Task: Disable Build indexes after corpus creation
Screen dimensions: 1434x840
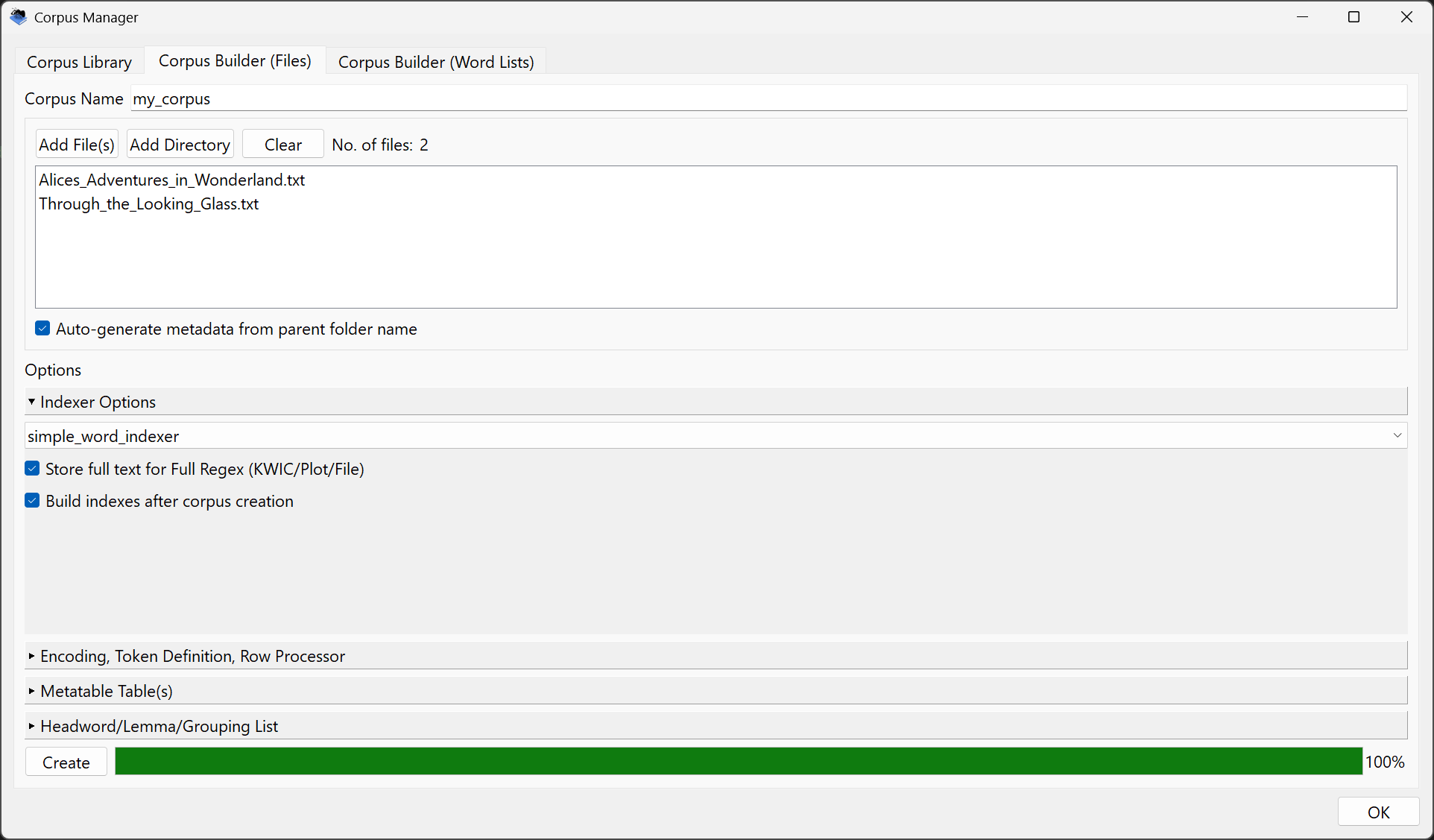Action: pos(32,501)
